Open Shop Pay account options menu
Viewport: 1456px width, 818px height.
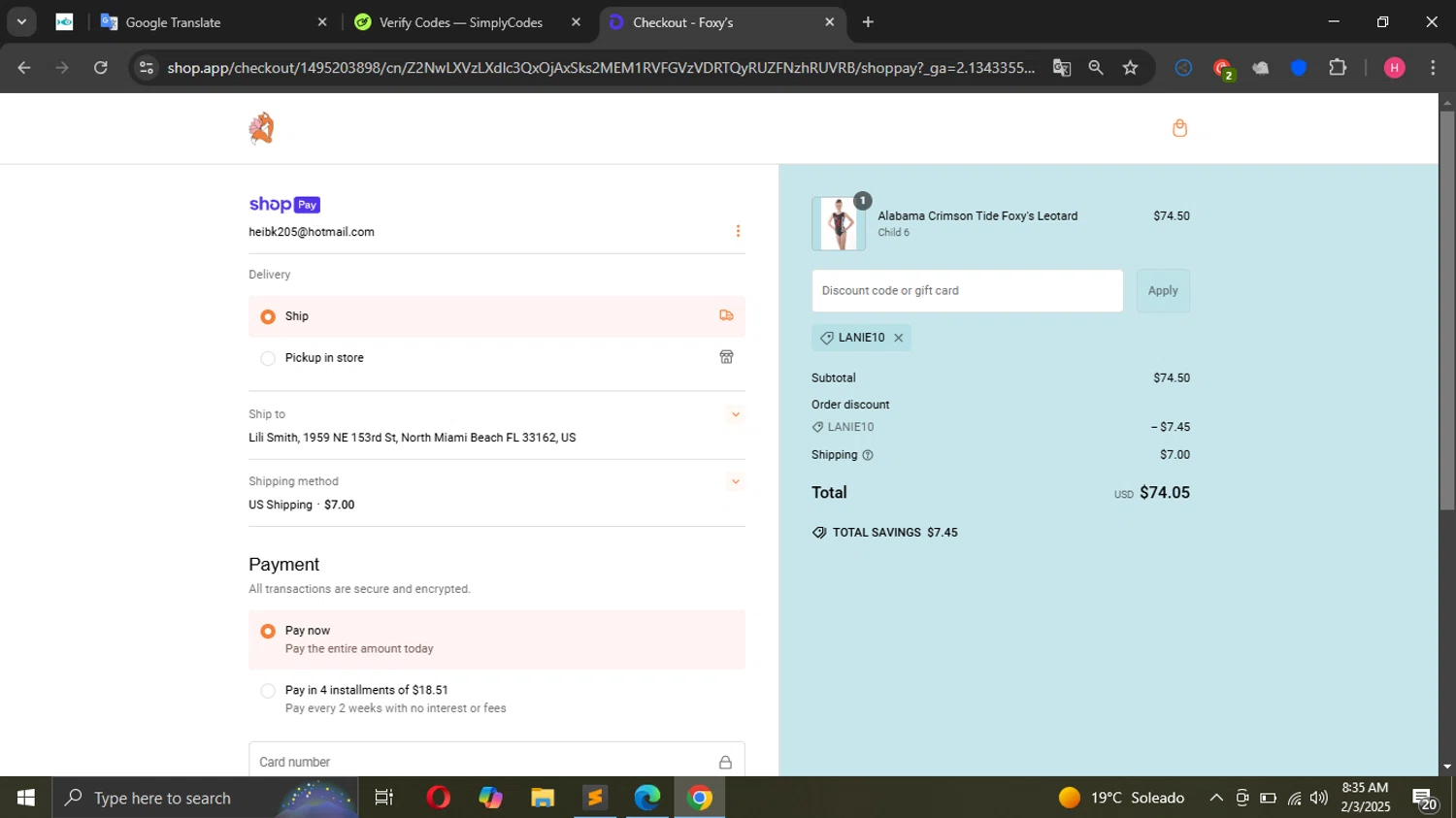(738, 231)
